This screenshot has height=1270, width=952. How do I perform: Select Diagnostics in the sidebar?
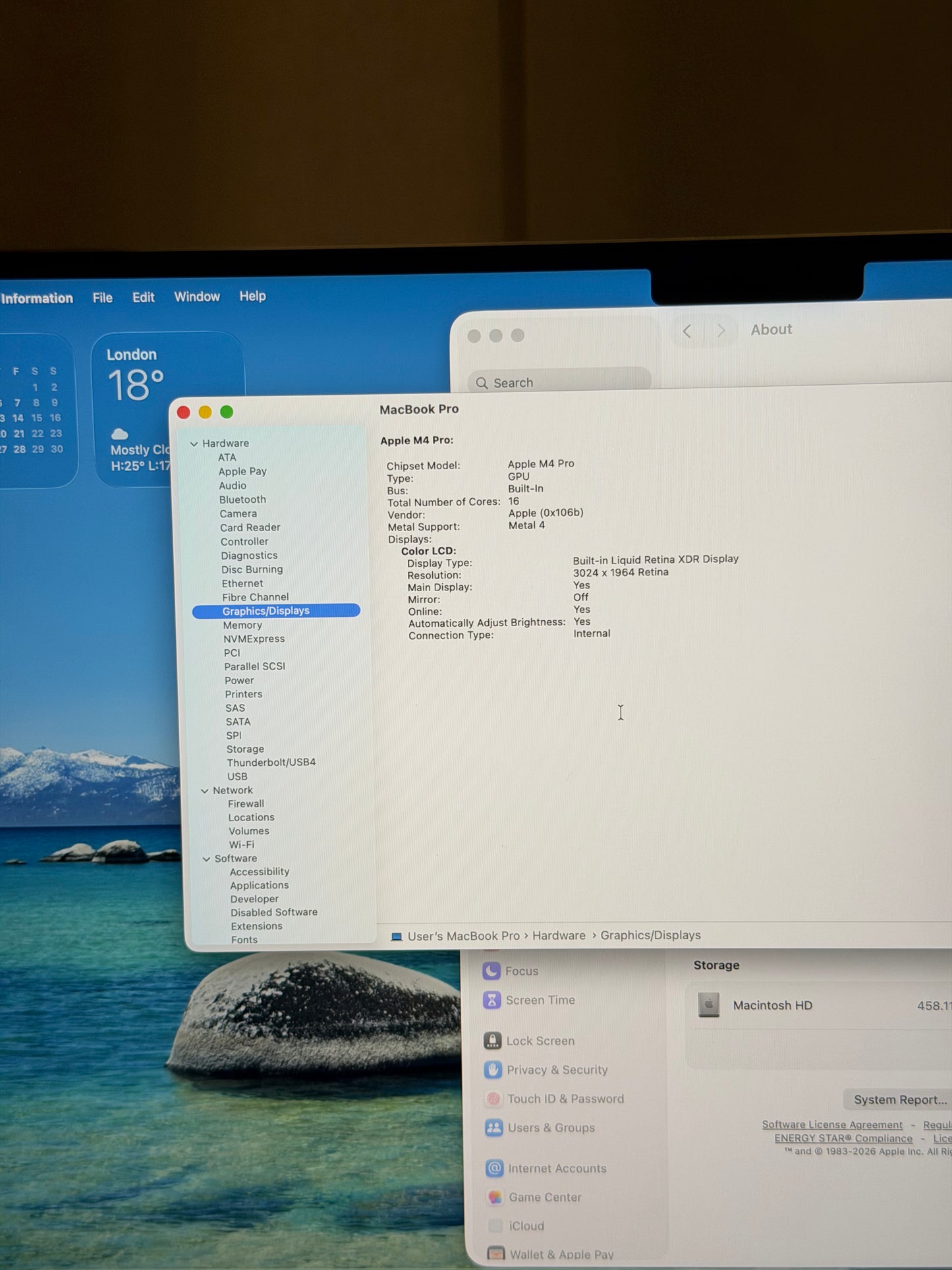pos(249,556)
